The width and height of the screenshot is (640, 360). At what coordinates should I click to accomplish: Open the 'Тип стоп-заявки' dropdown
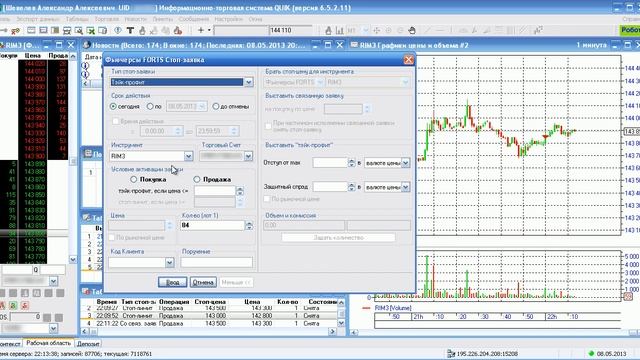pos(248,82)
